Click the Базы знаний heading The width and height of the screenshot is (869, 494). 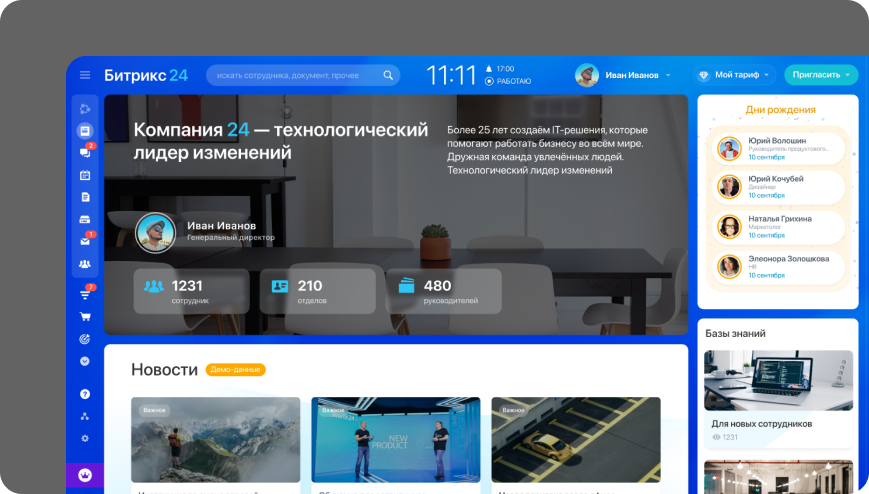[x=735, y=333]
